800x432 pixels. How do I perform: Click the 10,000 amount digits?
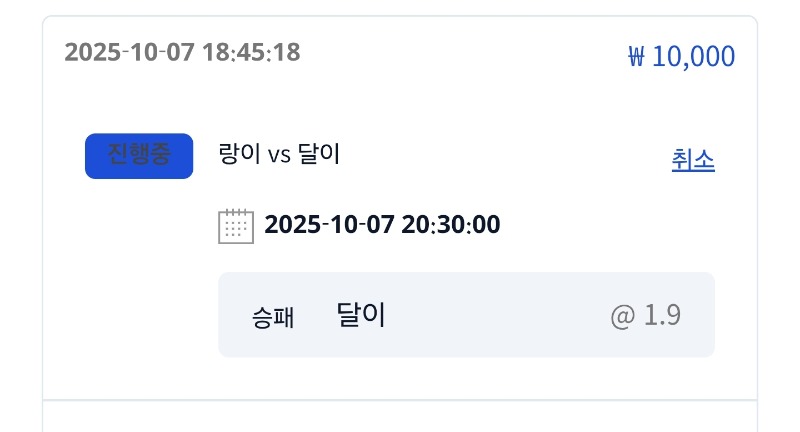[x=693, y=56]
